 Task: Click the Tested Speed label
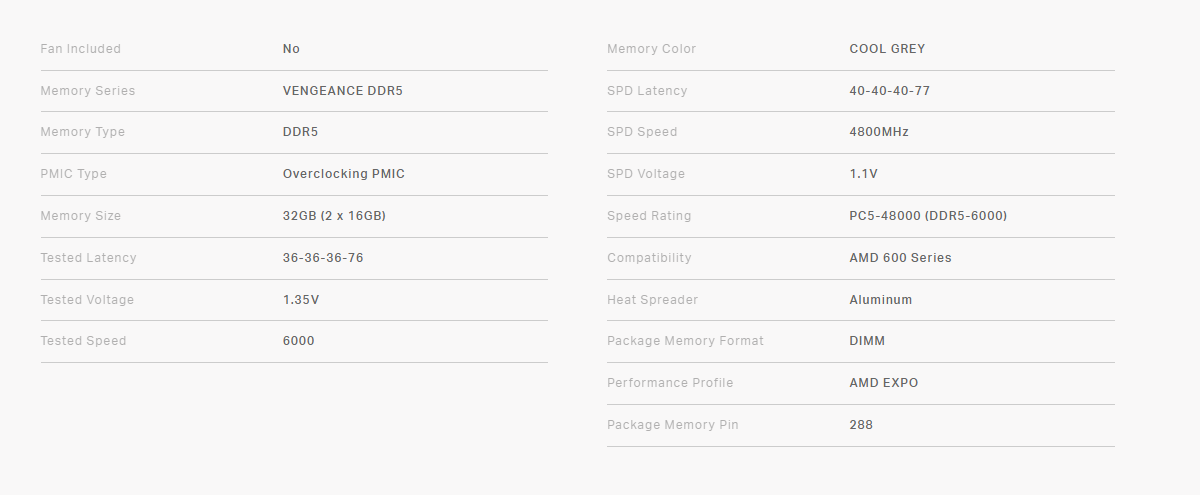pyautogui.click(x=83, y=341)
